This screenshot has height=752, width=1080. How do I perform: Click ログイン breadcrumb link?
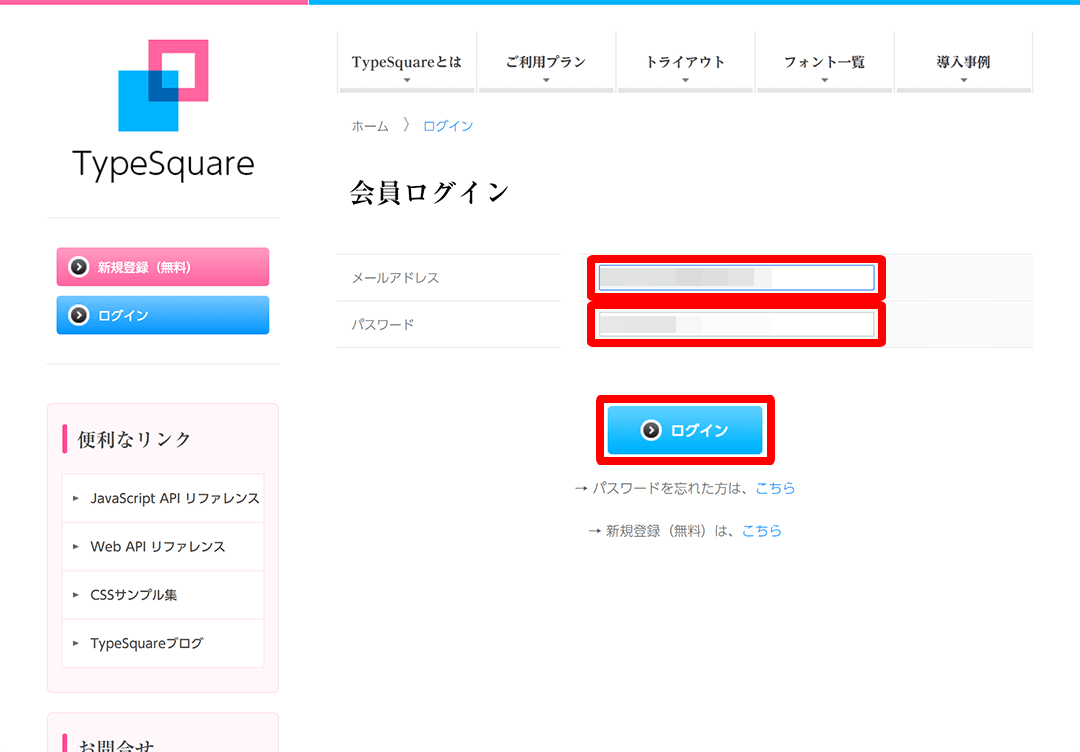448,126
